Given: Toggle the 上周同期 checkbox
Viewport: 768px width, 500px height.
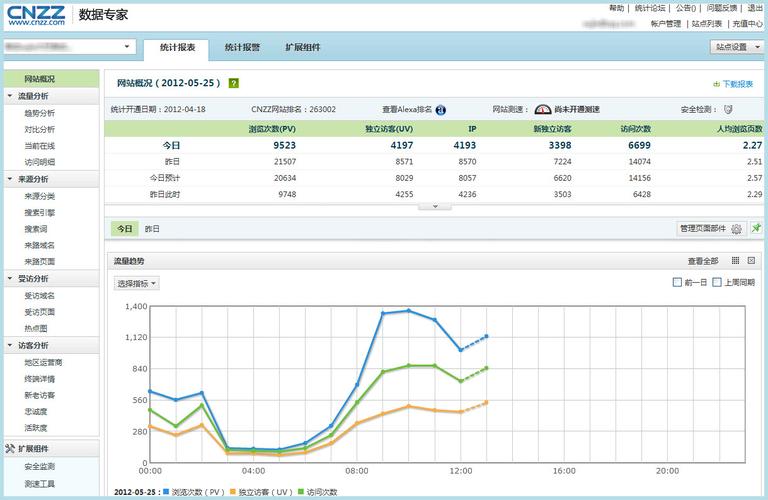Looking at the screenshot, I should [x=717, y=283].
